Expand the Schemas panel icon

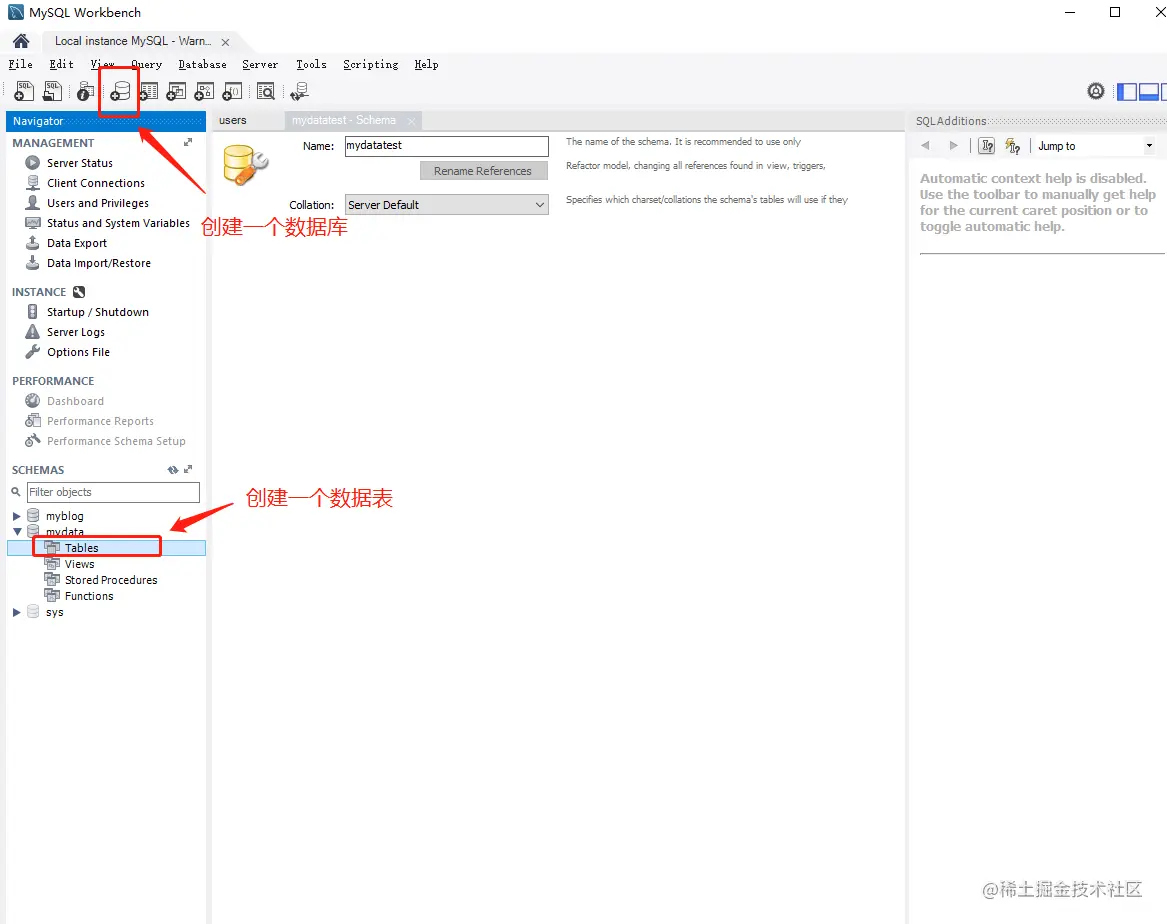[188, 469]
